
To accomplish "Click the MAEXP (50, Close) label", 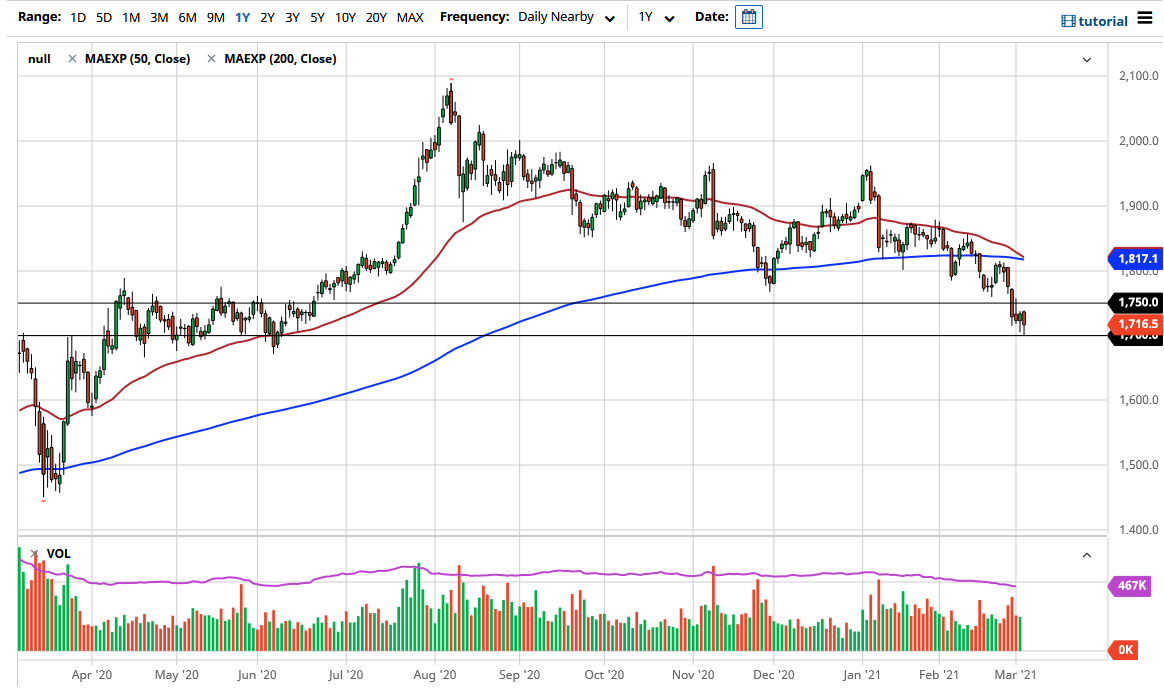I will click(x=137, y=59).
